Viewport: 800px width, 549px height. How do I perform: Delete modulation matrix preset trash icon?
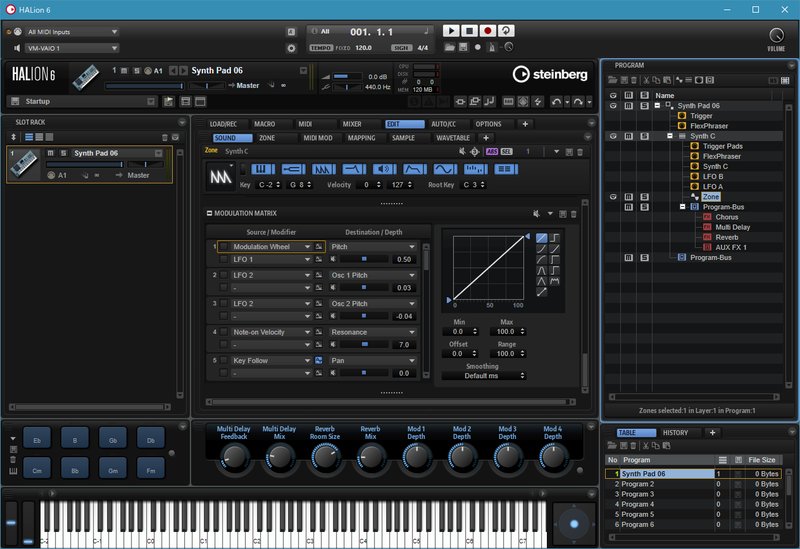[x=573, y=214]
